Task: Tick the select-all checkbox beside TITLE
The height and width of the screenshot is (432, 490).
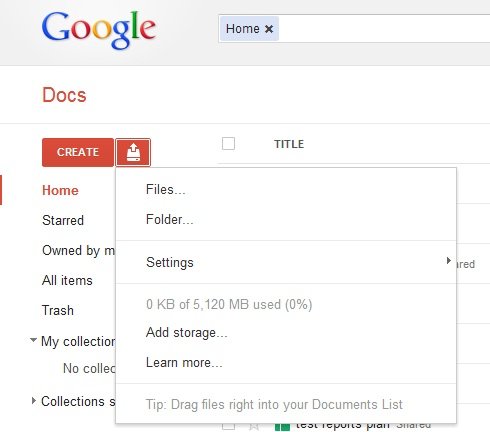Action: [x=228, y=144]
